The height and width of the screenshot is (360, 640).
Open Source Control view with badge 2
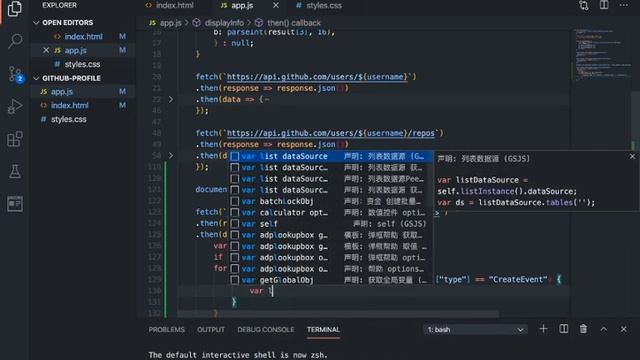pos(15,74)
